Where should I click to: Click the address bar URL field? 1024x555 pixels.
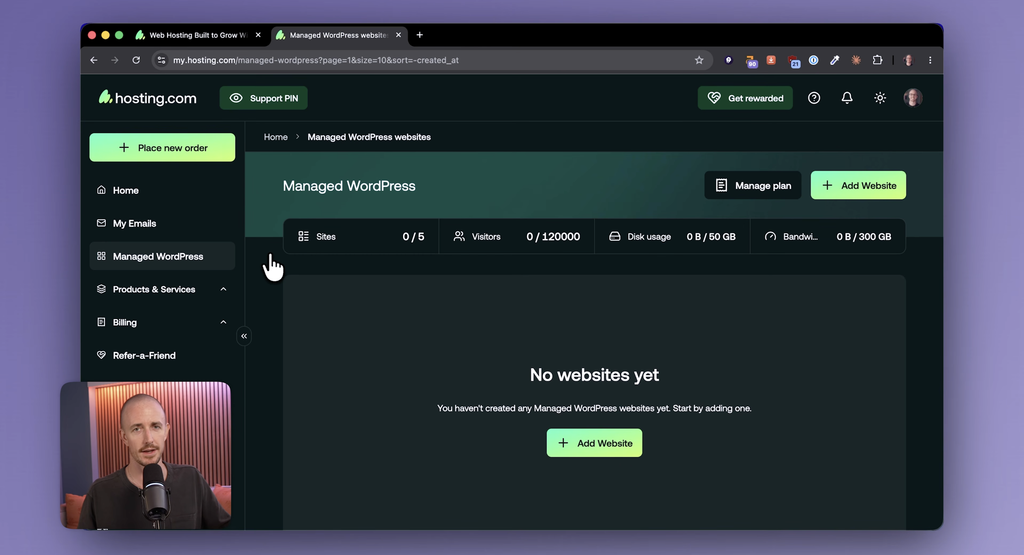431,60
